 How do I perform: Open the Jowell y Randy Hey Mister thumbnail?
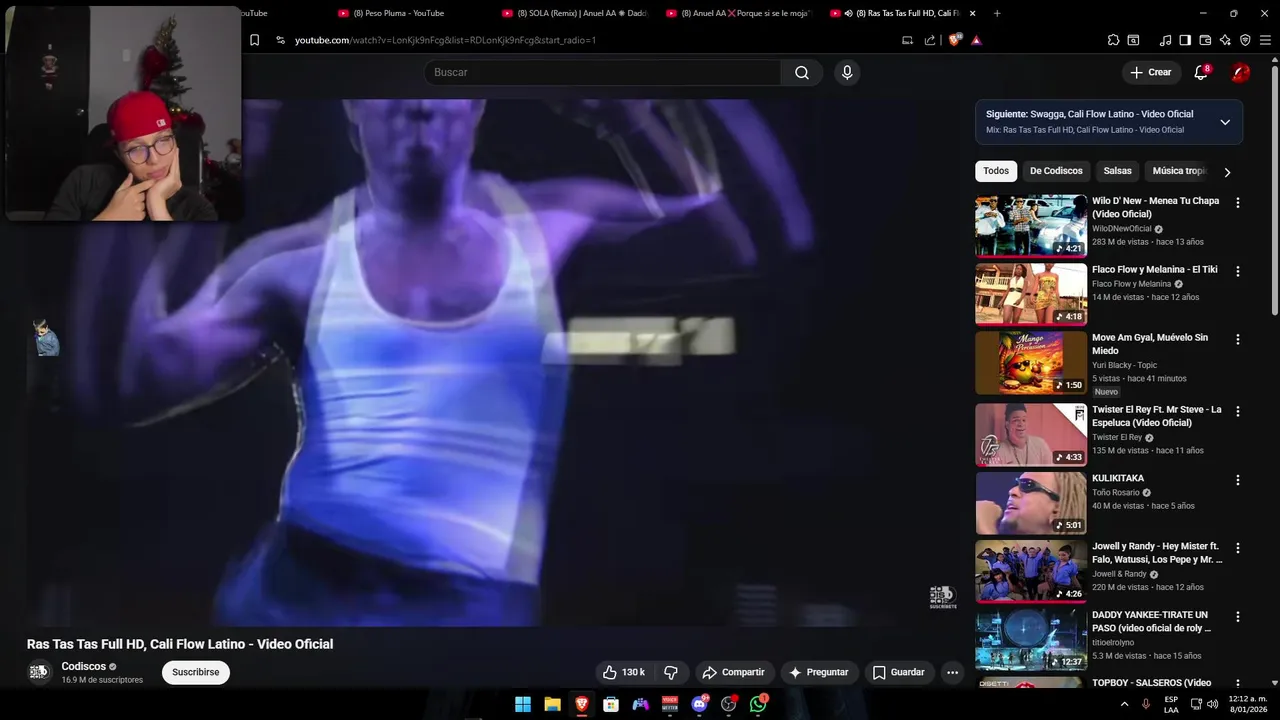click(1031, 571)
